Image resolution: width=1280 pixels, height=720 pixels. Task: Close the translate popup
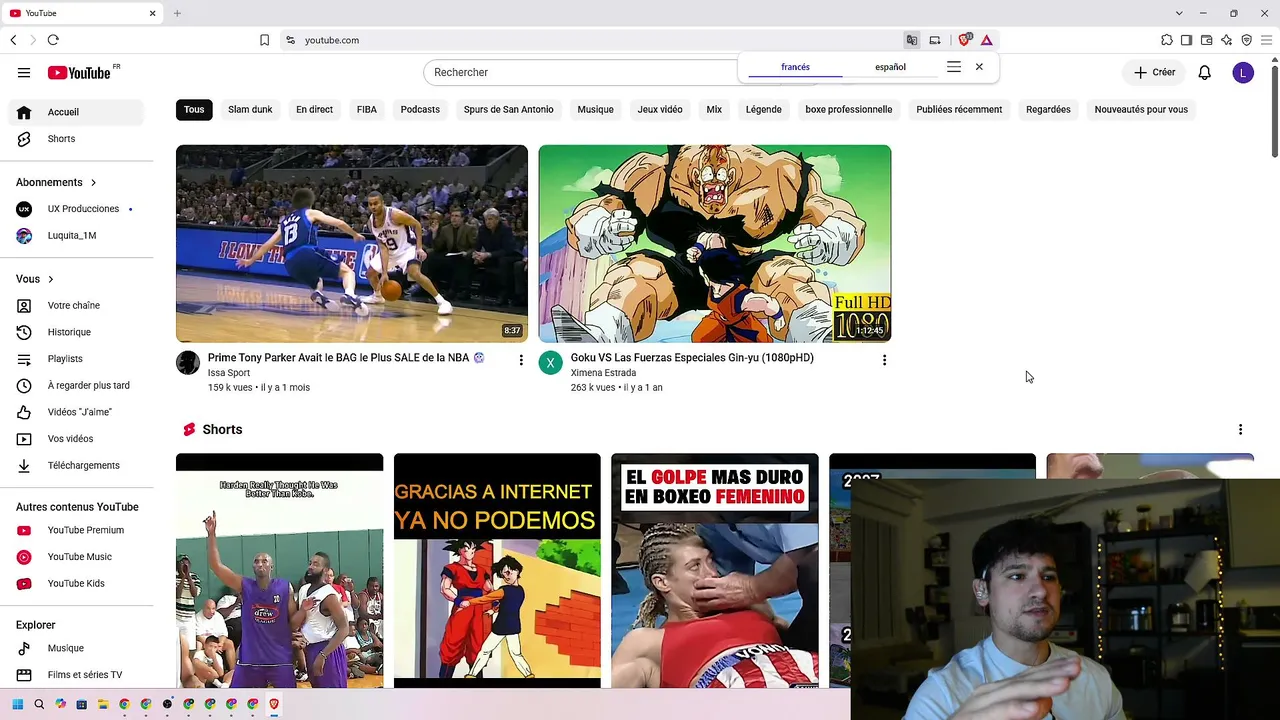pos(979,67)
